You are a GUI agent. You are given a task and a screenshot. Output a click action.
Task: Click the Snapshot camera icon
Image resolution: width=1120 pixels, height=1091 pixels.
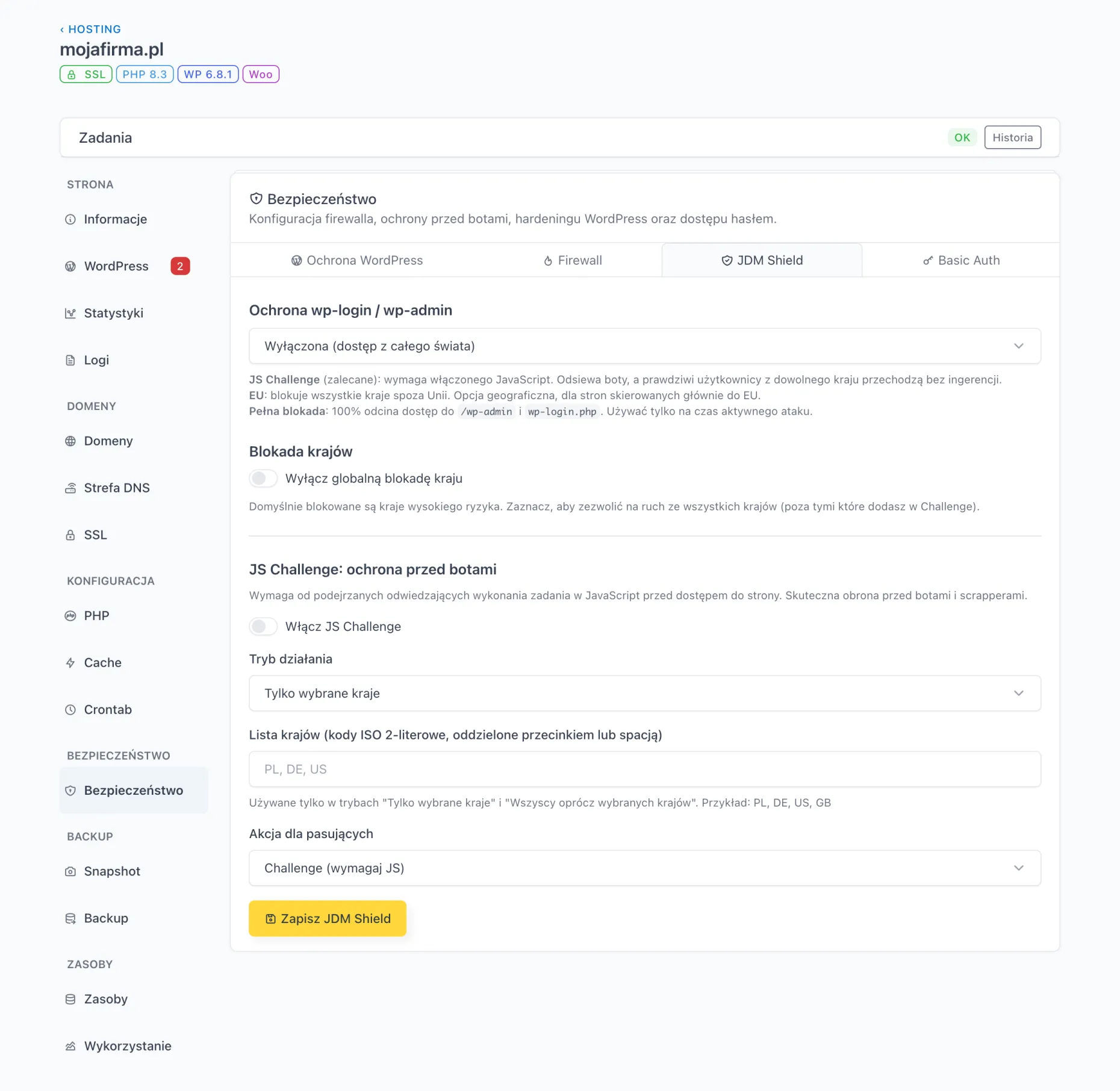[x=70, y=871]
